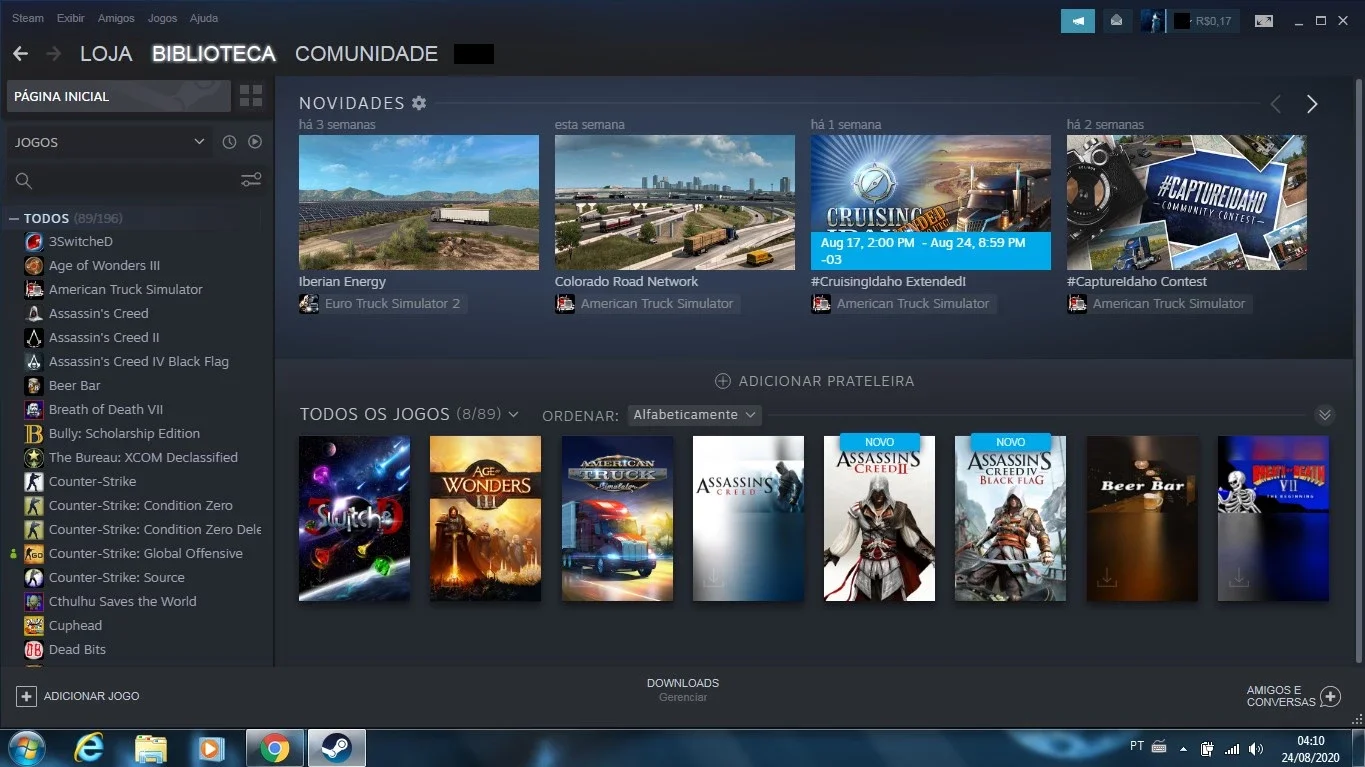
Task: Open the Jogos menu
Action: (x=162, y=18)
